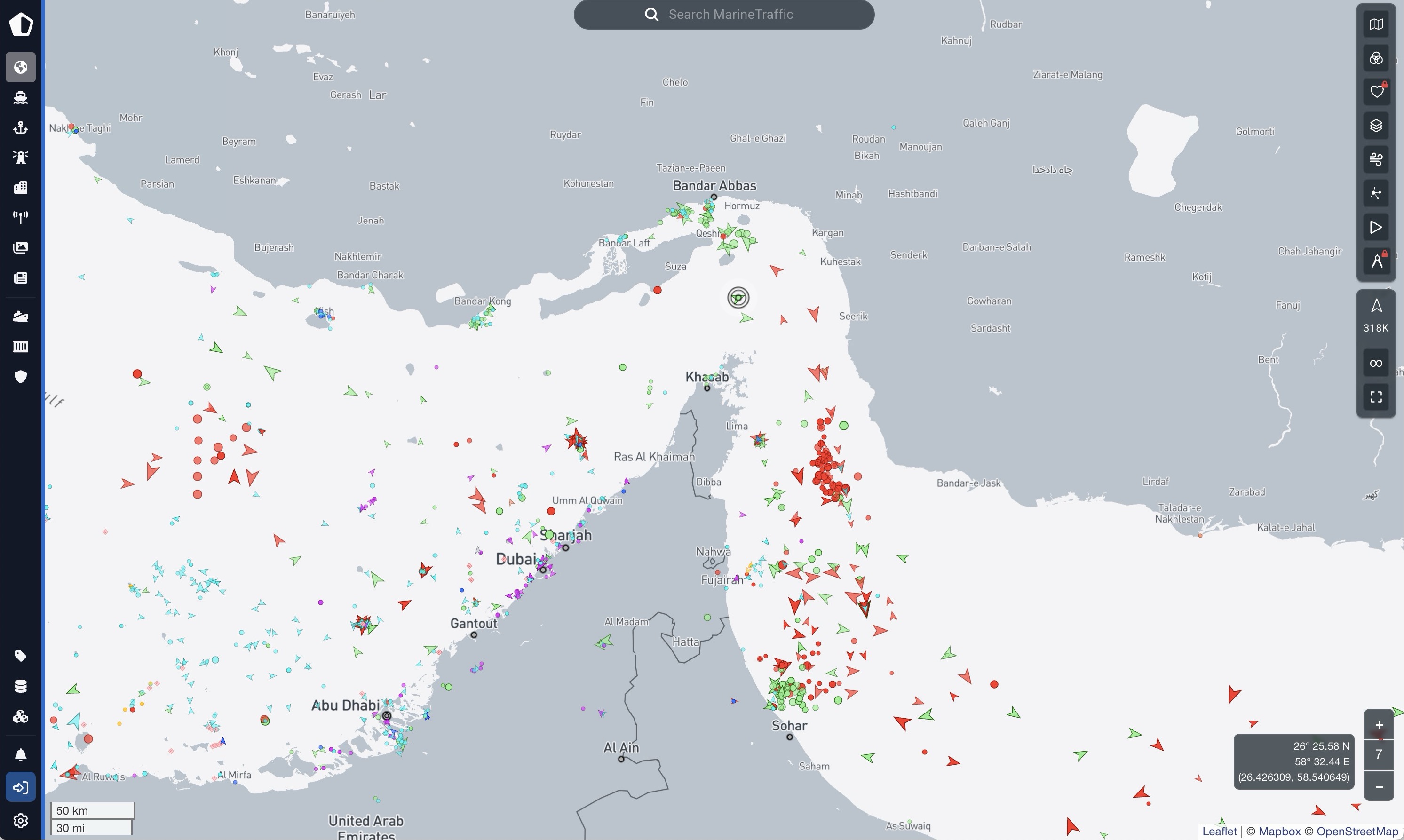This screenshot has height=840, width=1404.
Task: Open the photos gallery icon
Action: [21, 247]
